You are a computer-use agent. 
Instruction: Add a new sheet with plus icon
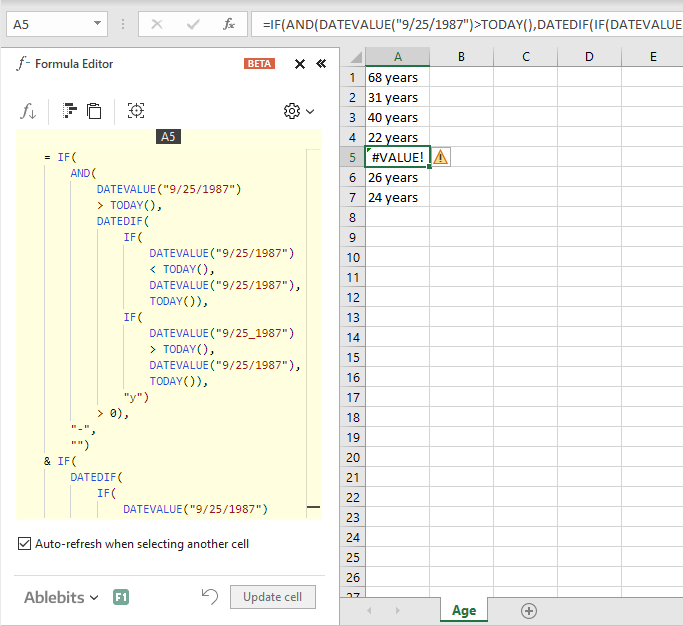pos(529,611)
